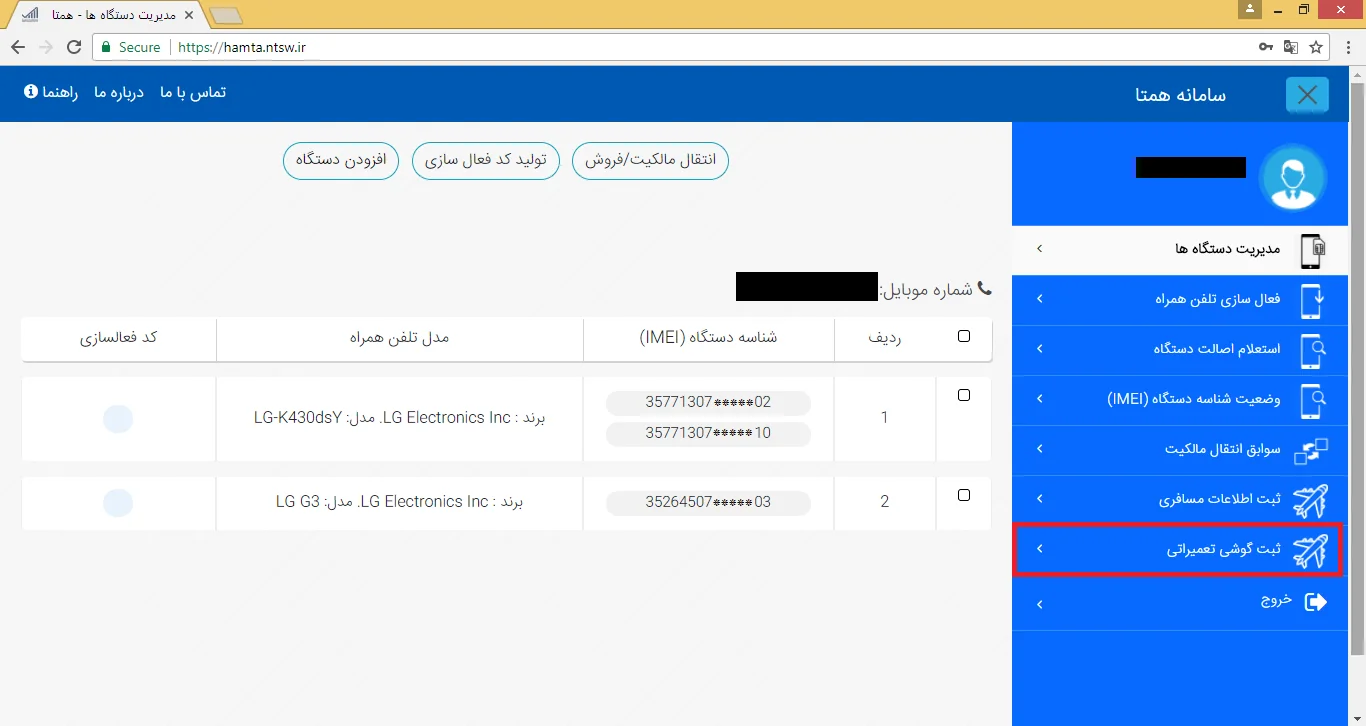Click the mobile activation phone icon
1366x726 pixels.
pyautogui.click(x=1311, y=300)
